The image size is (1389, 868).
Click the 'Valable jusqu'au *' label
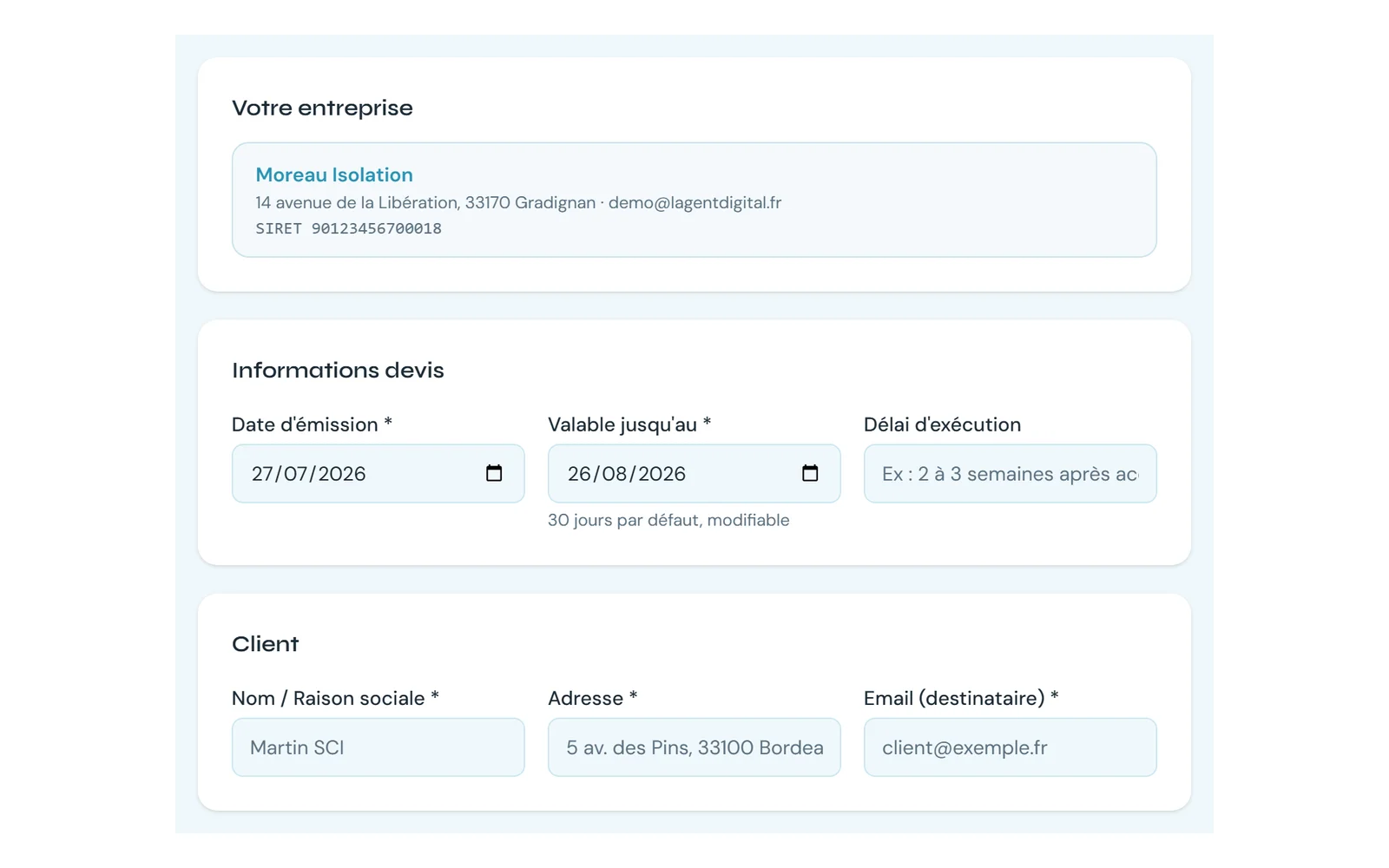point(629,424)
